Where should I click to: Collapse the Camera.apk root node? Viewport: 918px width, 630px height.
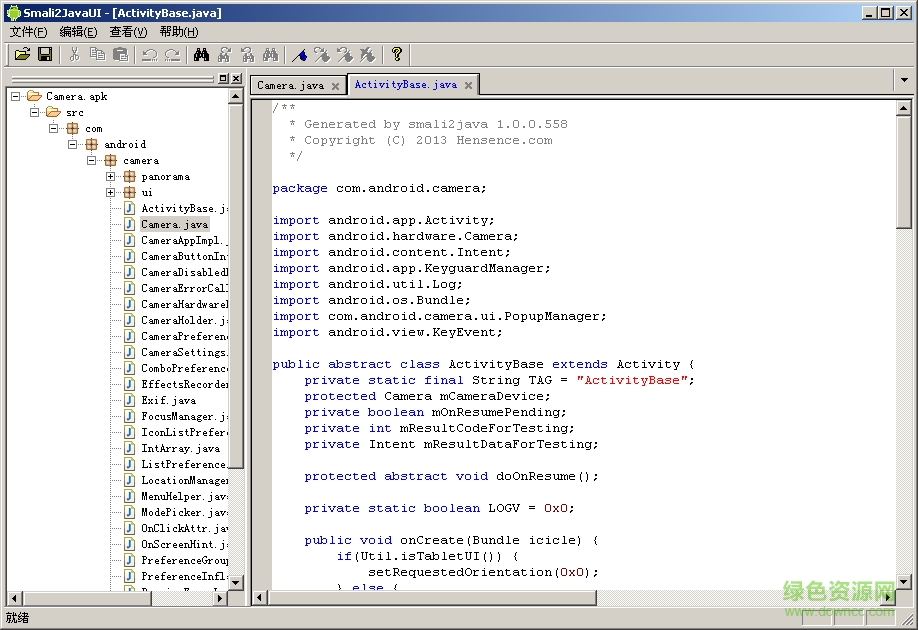coord(16,97)
